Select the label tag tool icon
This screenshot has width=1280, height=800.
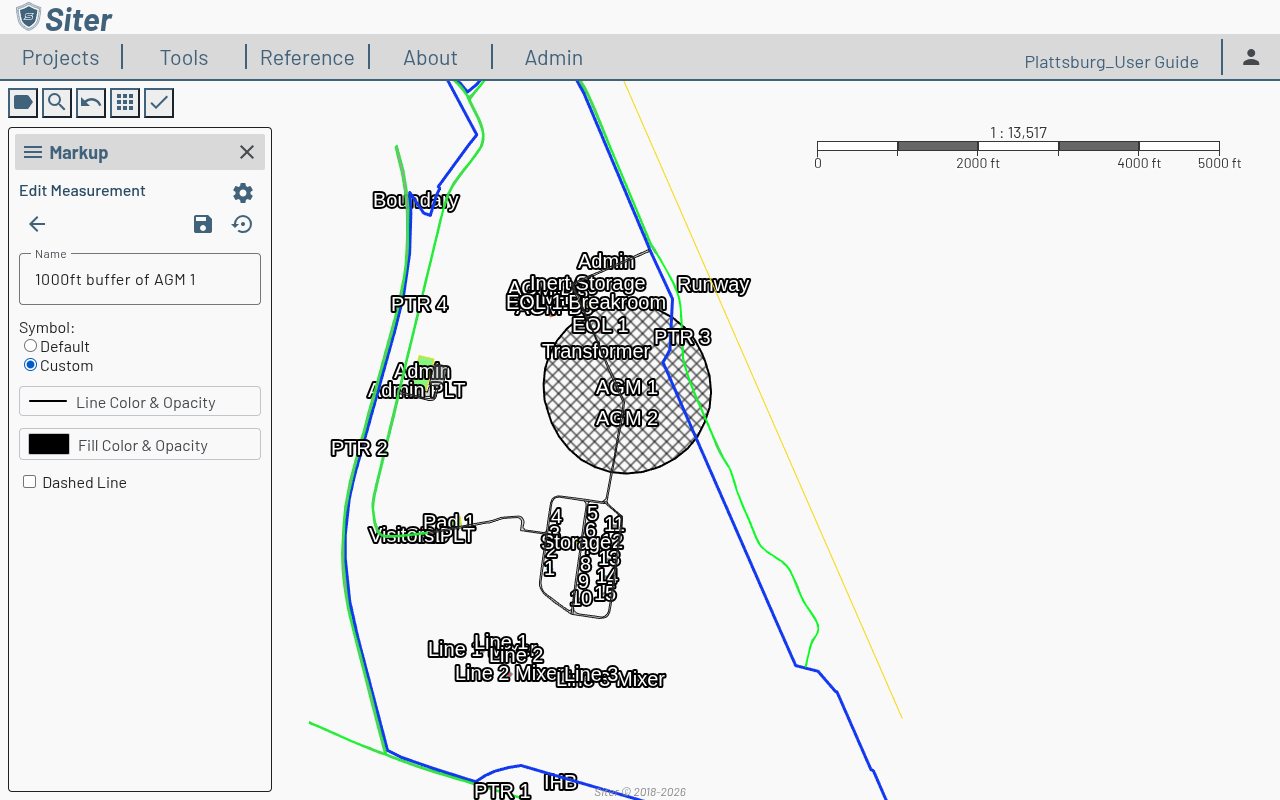point(23,102)
